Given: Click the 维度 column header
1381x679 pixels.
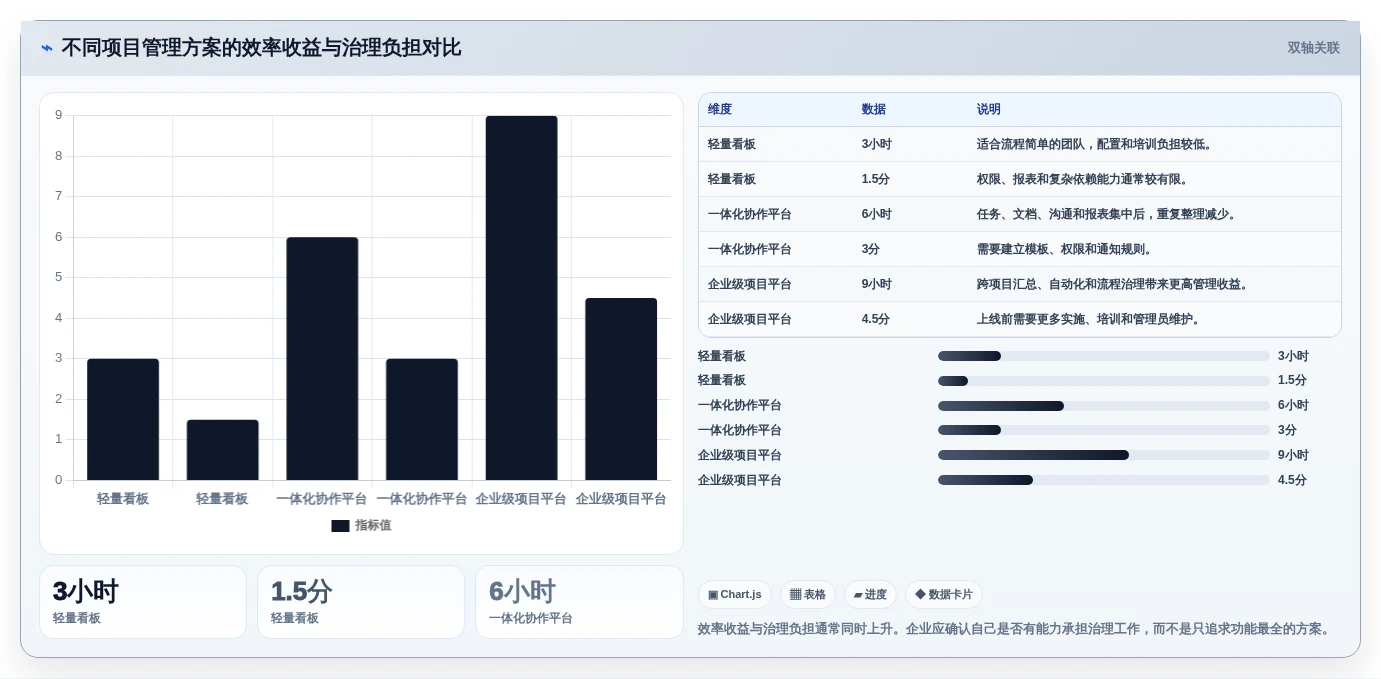Looking at the screenshot, I should 720,110.
